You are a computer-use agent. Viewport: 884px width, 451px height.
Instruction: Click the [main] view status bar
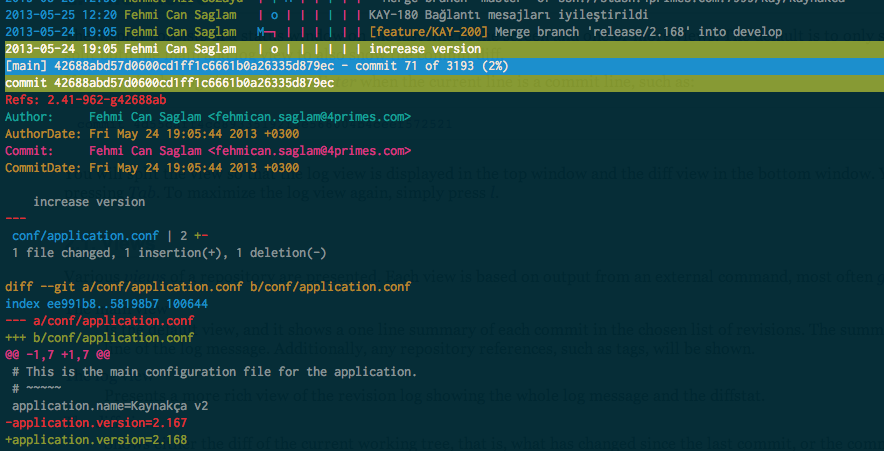click(x=442, y=66)
